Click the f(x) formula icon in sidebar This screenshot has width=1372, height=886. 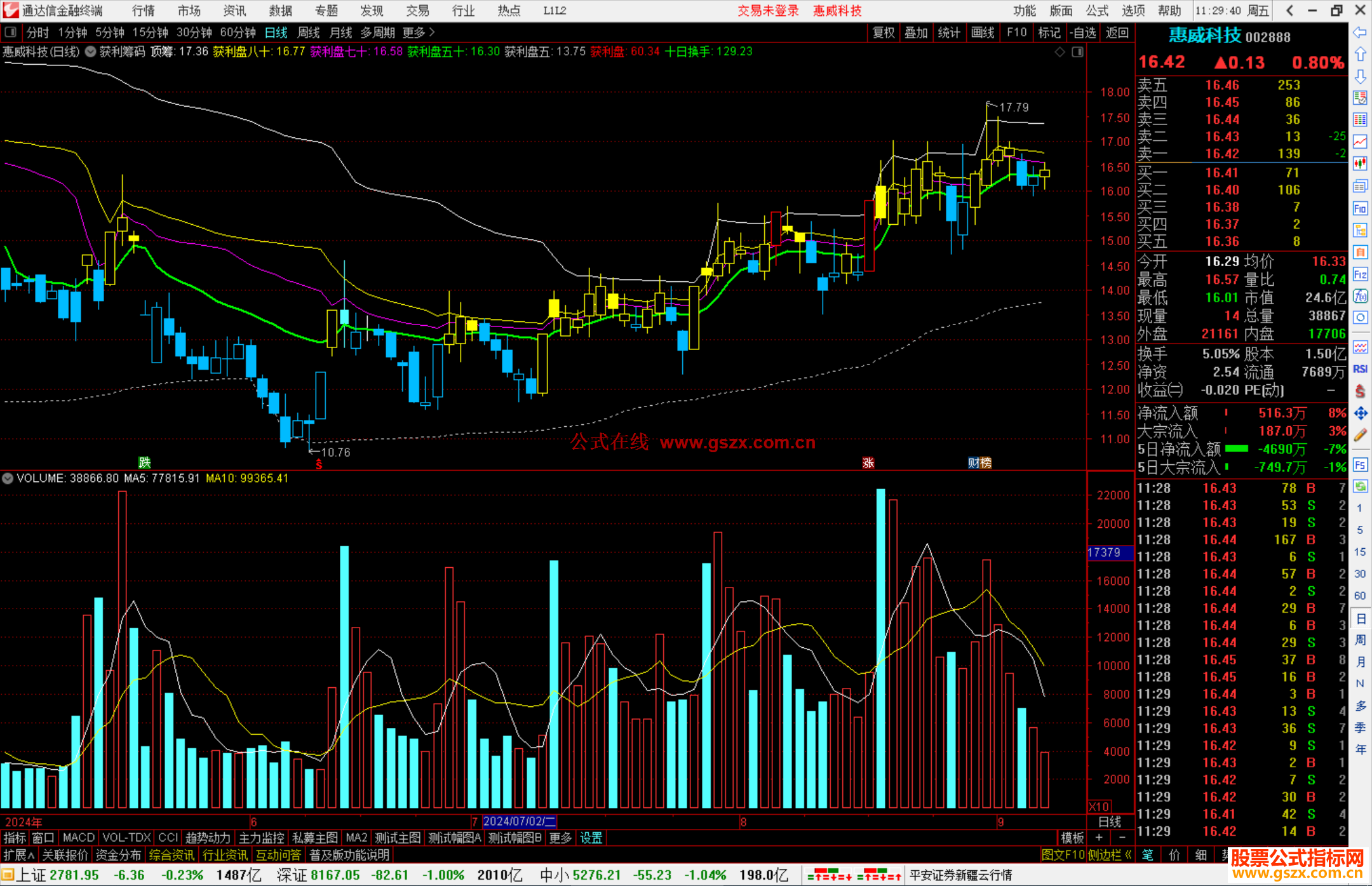pos(1360,296)
